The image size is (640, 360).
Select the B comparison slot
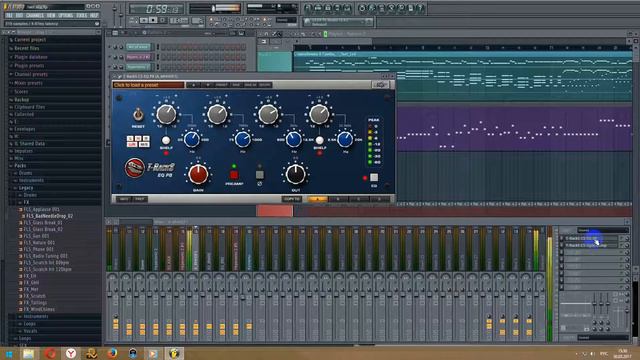click(338, 199)
